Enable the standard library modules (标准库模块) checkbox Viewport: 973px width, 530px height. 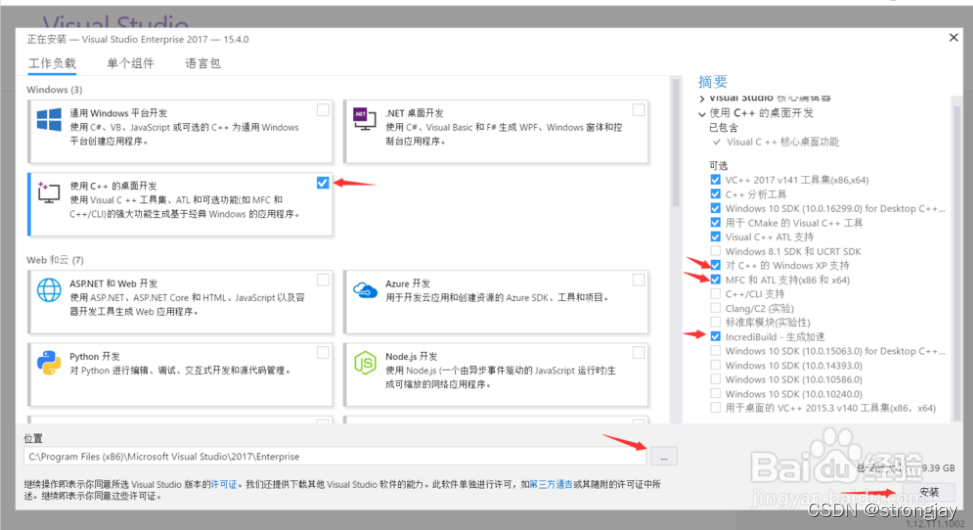pyautogui.click(x=715, y=322)
